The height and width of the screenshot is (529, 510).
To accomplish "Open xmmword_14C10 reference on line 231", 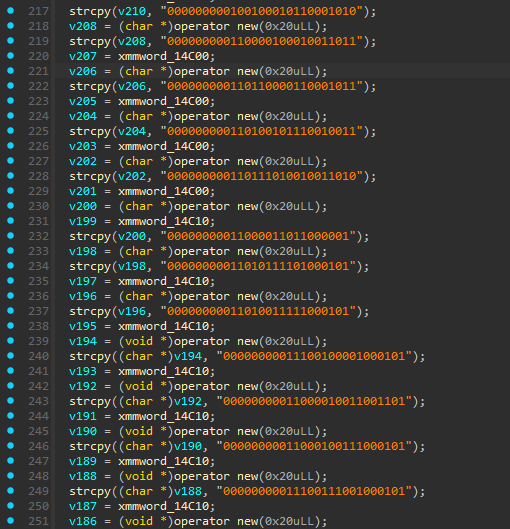I will click(x=164, y=221).
